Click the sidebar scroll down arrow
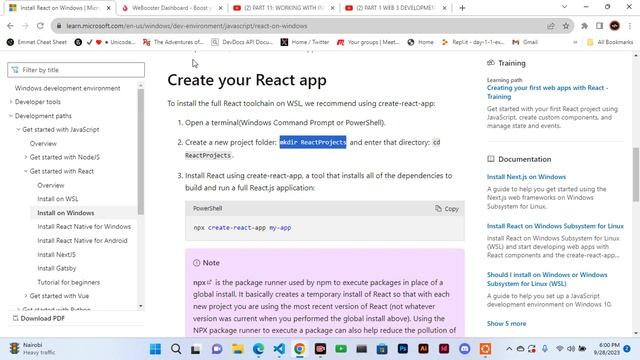Viewport: 640px width, 360px height. (140, 306)
